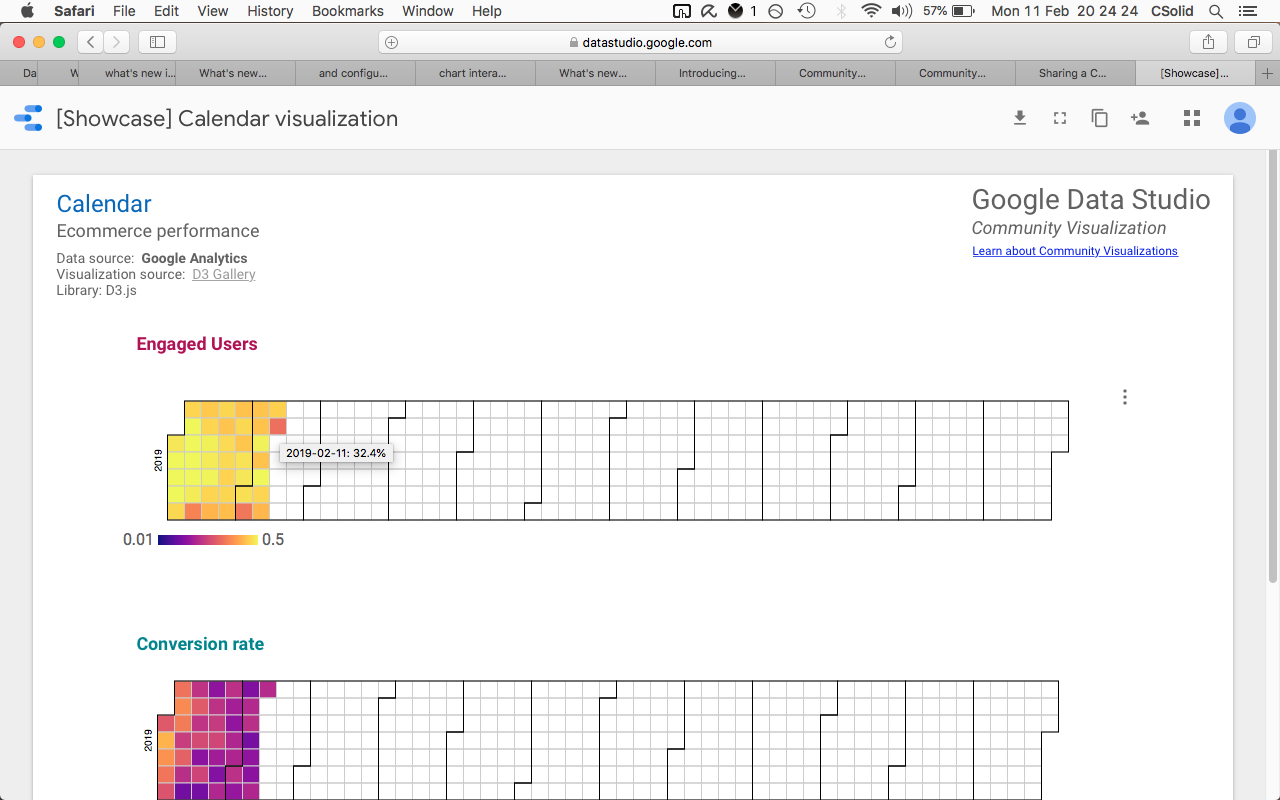Open Spotlight search in the menu bar
The width and height of the screenshot is (1280, 800).
click(1216, 11)
